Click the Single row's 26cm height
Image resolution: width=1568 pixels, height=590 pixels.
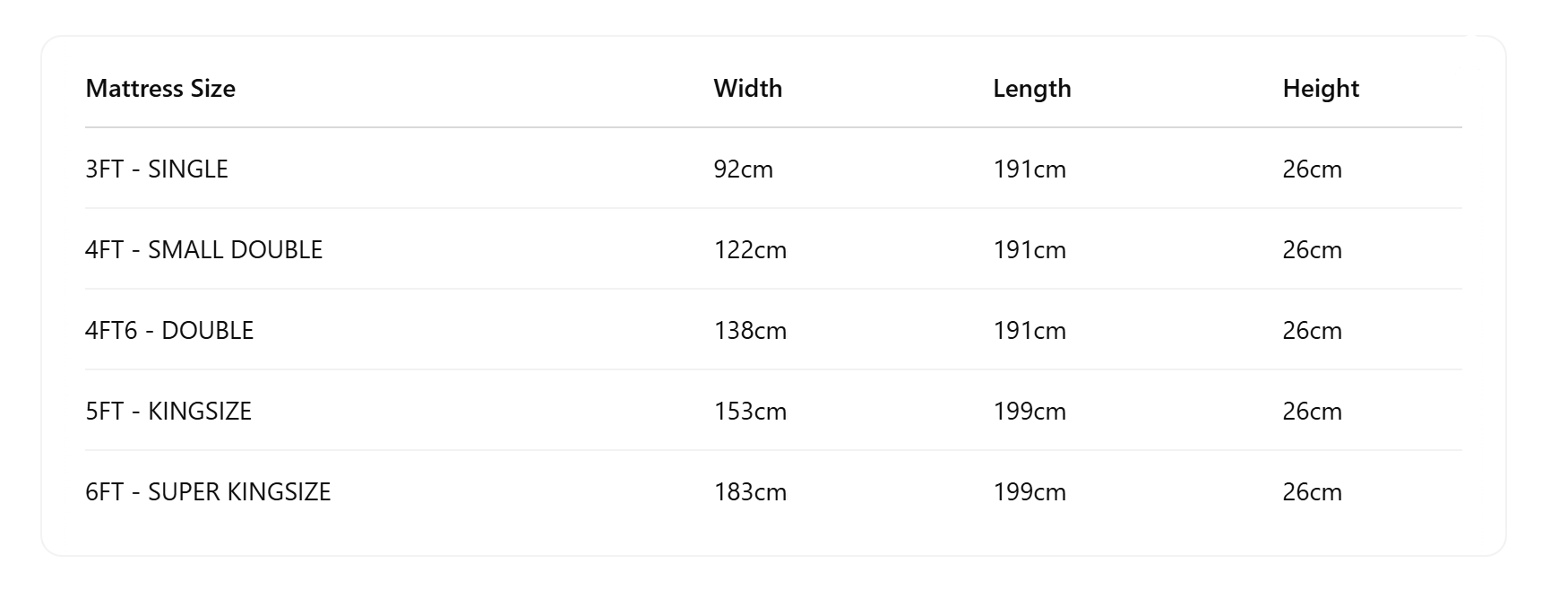tap(1313, 169)
